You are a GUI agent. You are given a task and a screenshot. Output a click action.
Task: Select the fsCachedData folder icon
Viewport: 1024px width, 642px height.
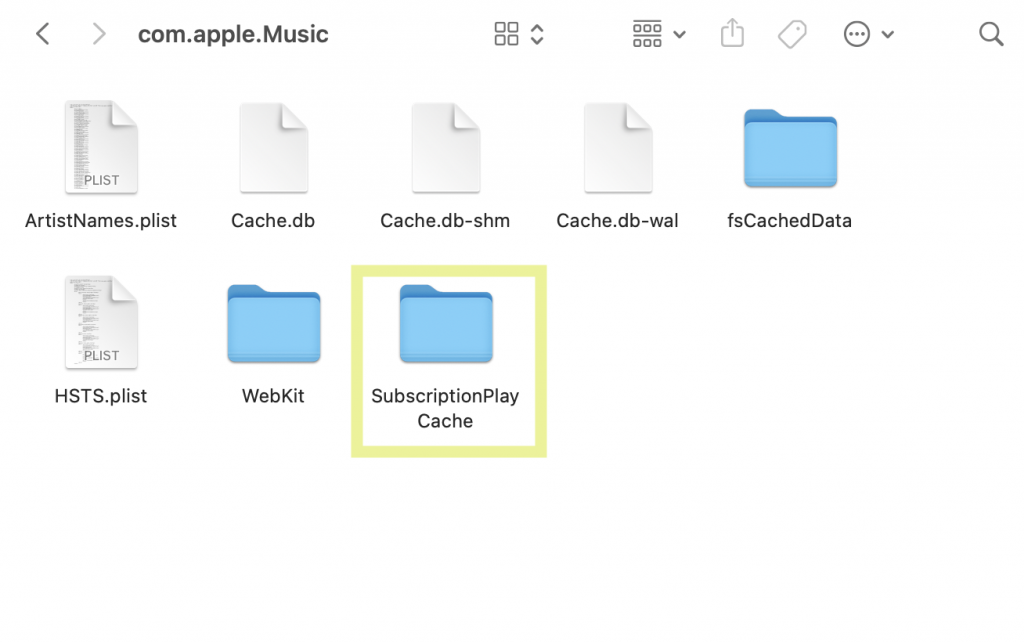(x=790, y=148)
